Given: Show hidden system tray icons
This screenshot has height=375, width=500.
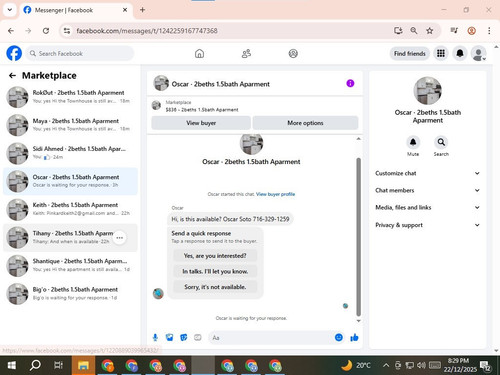Looking at the screenshot, I should [386, 365].
